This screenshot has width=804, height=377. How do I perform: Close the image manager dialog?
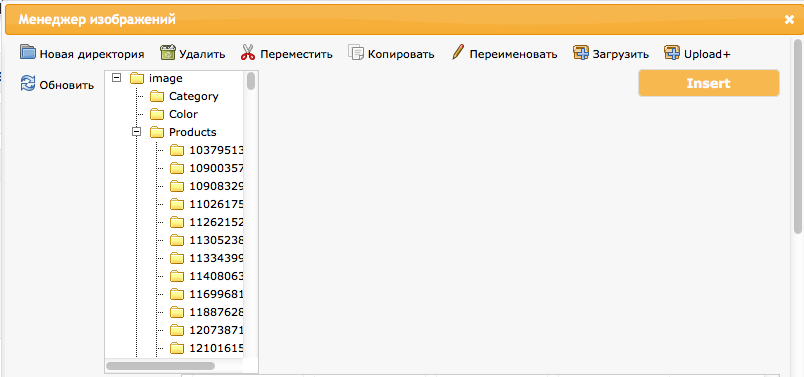[x=789, y=19]
